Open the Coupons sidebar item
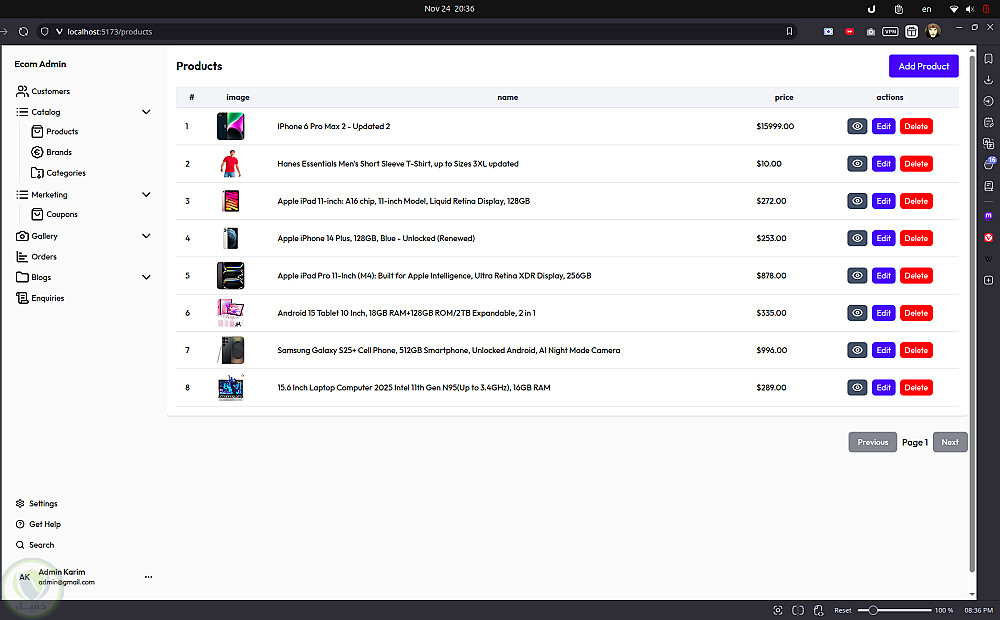This screenshot has width=1000, height=620. tap(55, 214)
